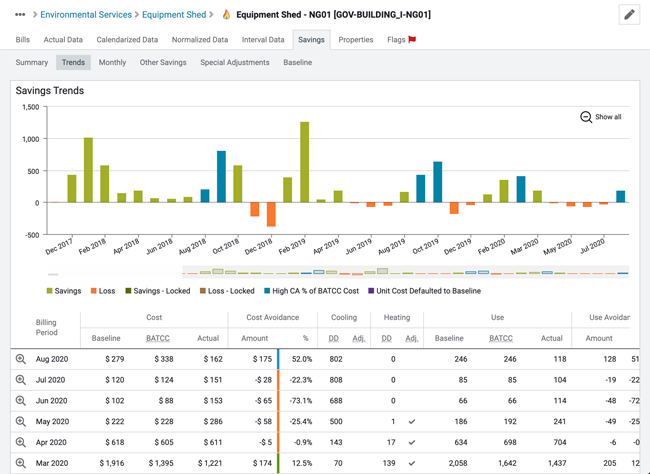This screenshot has height=474, width=650.
Task: Zoom into the Aug 2020 billing period
Action: (20, 359)
